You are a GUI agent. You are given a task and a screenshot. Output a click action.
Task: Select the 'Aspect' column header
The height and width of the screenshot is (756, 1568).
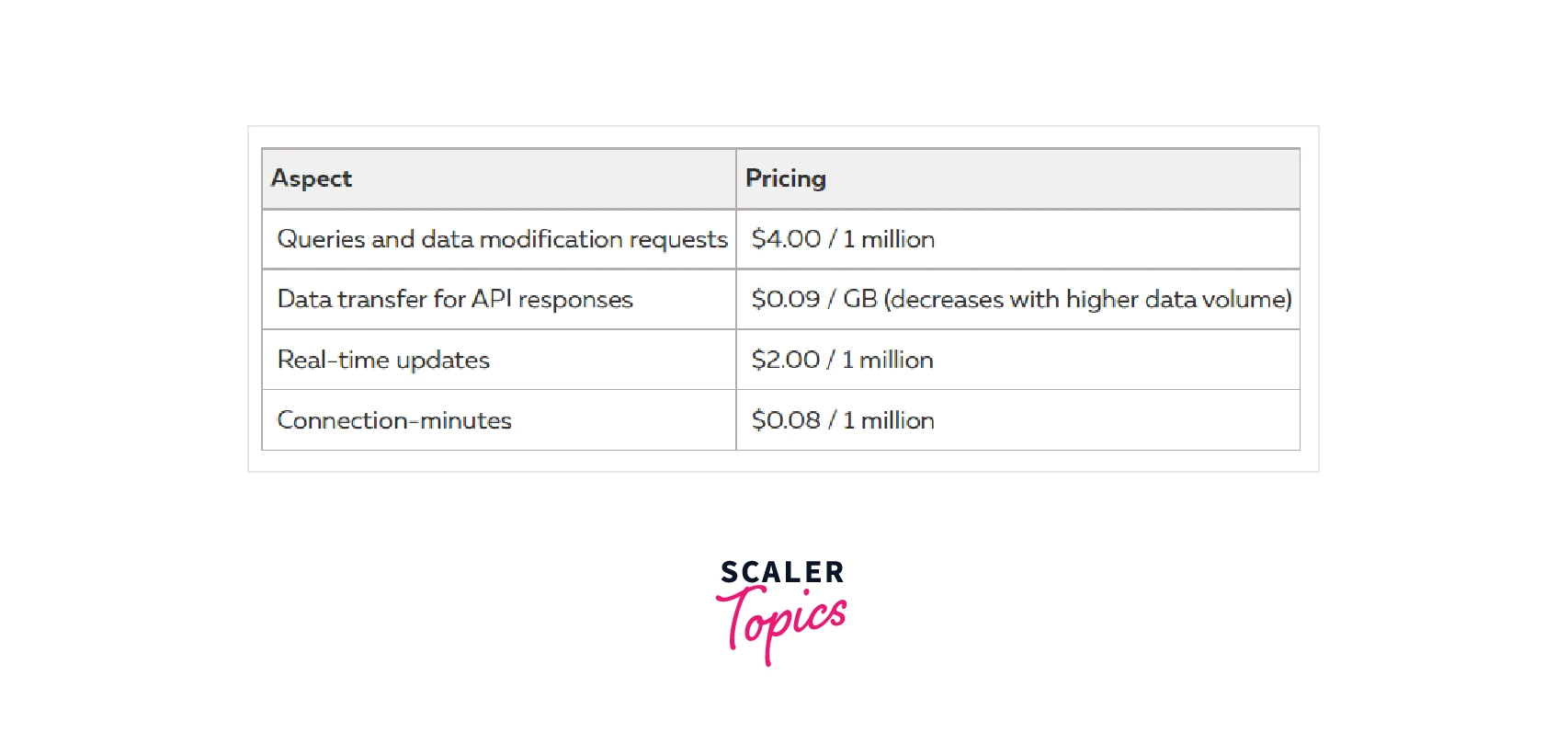coord(312,178)
